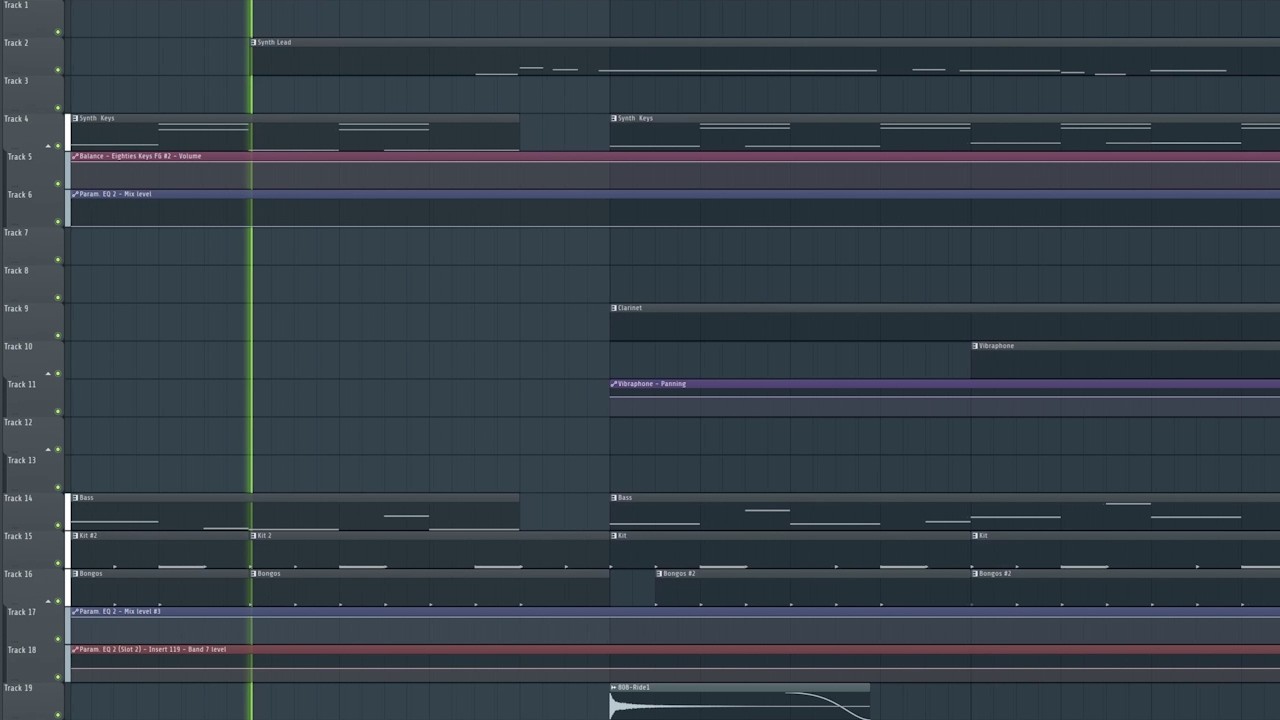Select the 808-Ride1 audio waveform
Screen dimensions: 1280x720
coord(740,706)
